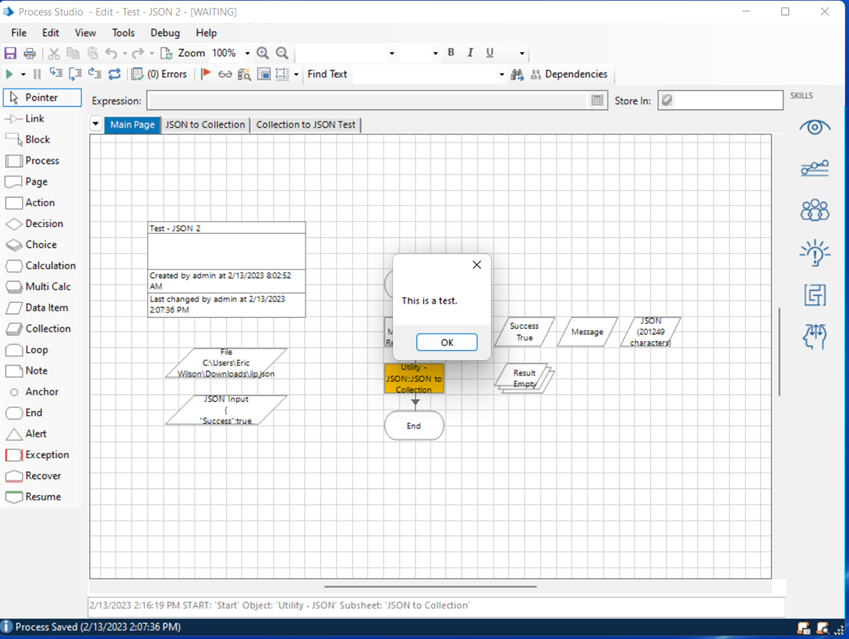Screen dimensions: 849x639
Task: Toggle underline text formatting
Action: tap(490, 53)
